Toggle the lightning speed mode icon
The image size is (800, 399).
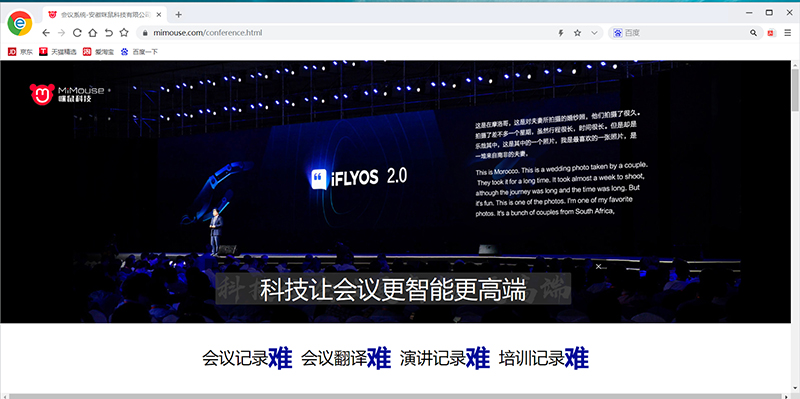(561, 33)
